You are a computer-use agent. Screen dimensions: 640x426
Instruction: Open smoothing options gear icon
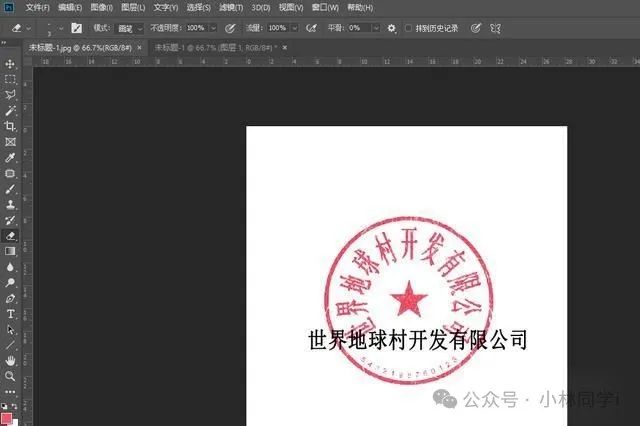391,28
